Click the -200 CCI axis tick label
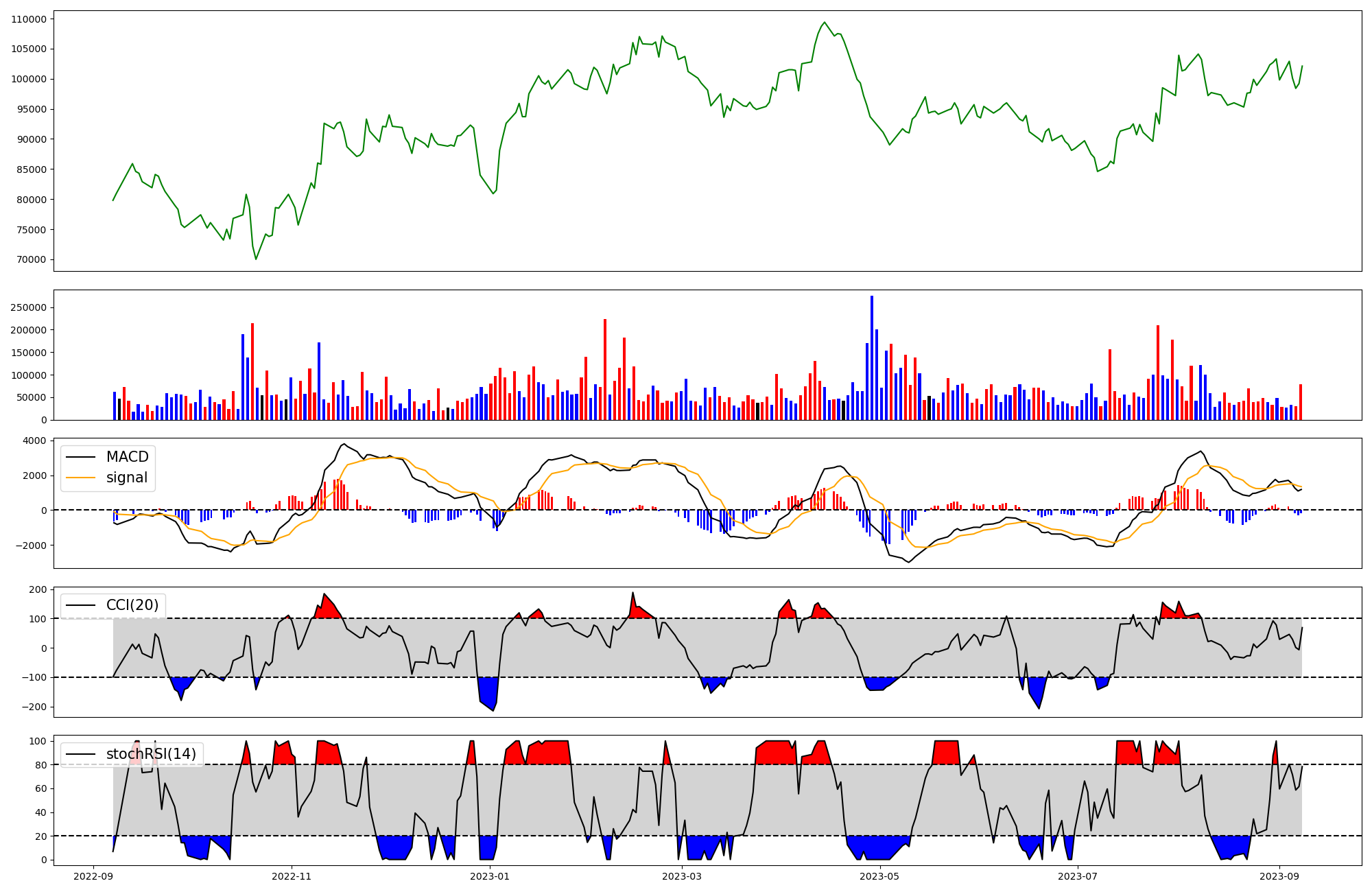Viewport: 1372px width, 892px height. [36, 707]
